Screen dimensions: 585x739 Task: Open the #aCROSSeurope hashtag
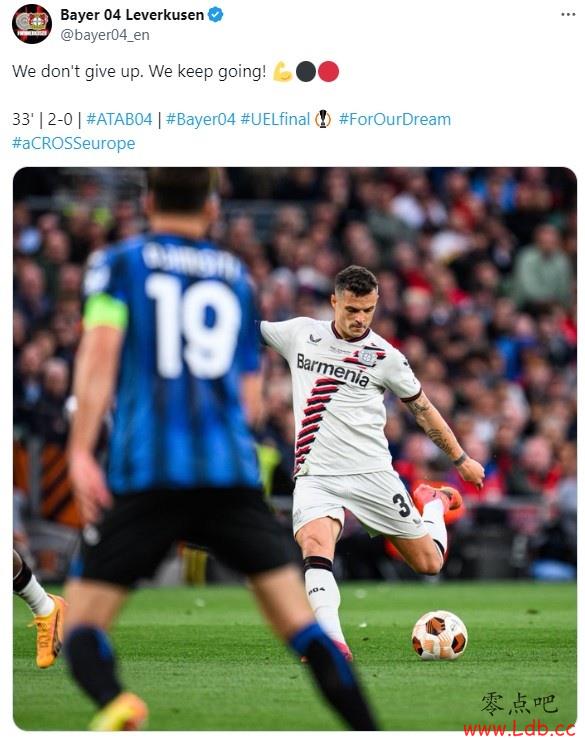coord(74,143)
